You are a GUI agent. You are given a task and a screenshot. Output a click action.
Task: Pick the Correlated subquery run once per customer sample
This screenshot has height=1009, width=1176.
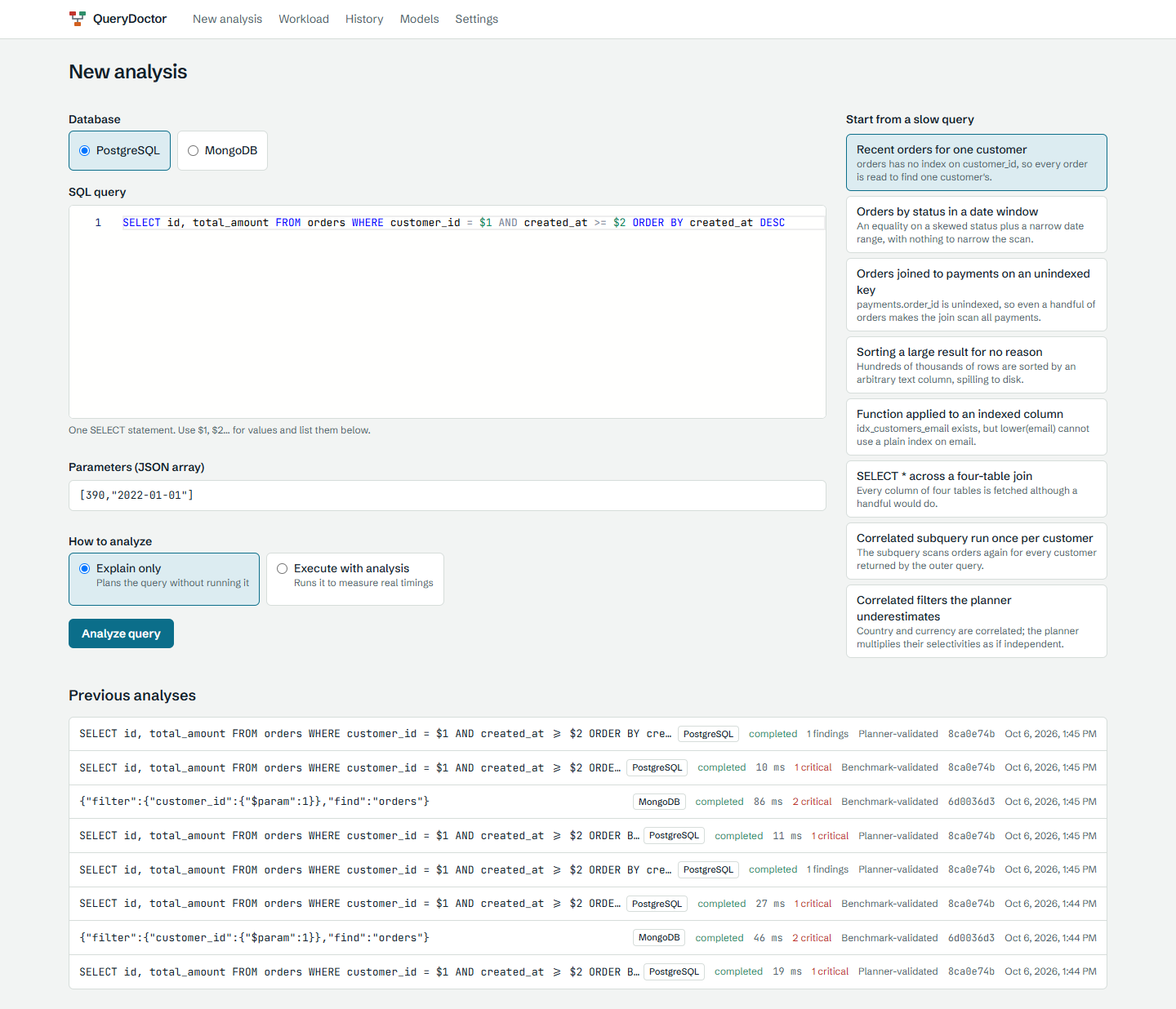977,551
